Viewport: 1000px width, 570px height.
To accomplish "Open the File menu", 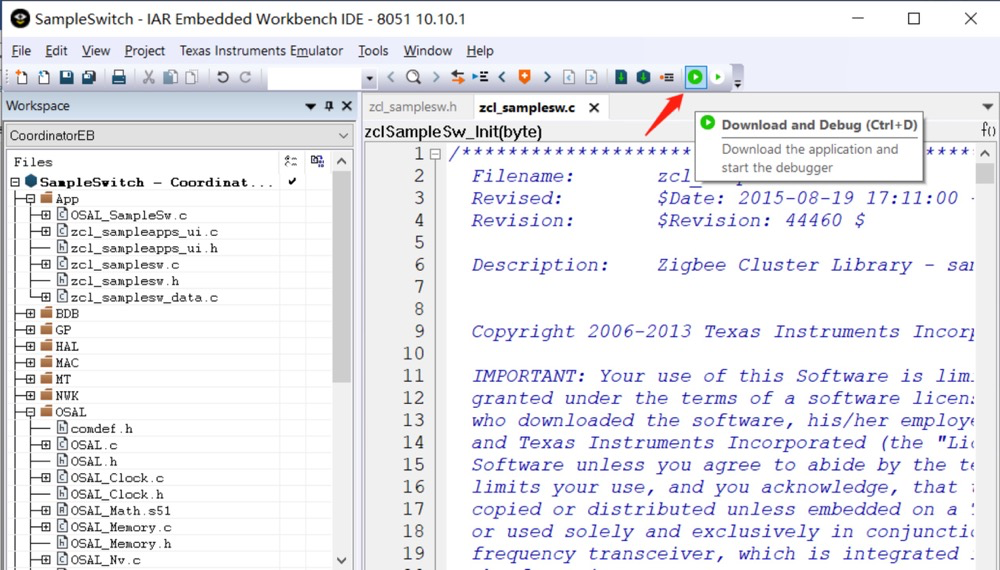I will click(x=21, y=51).
